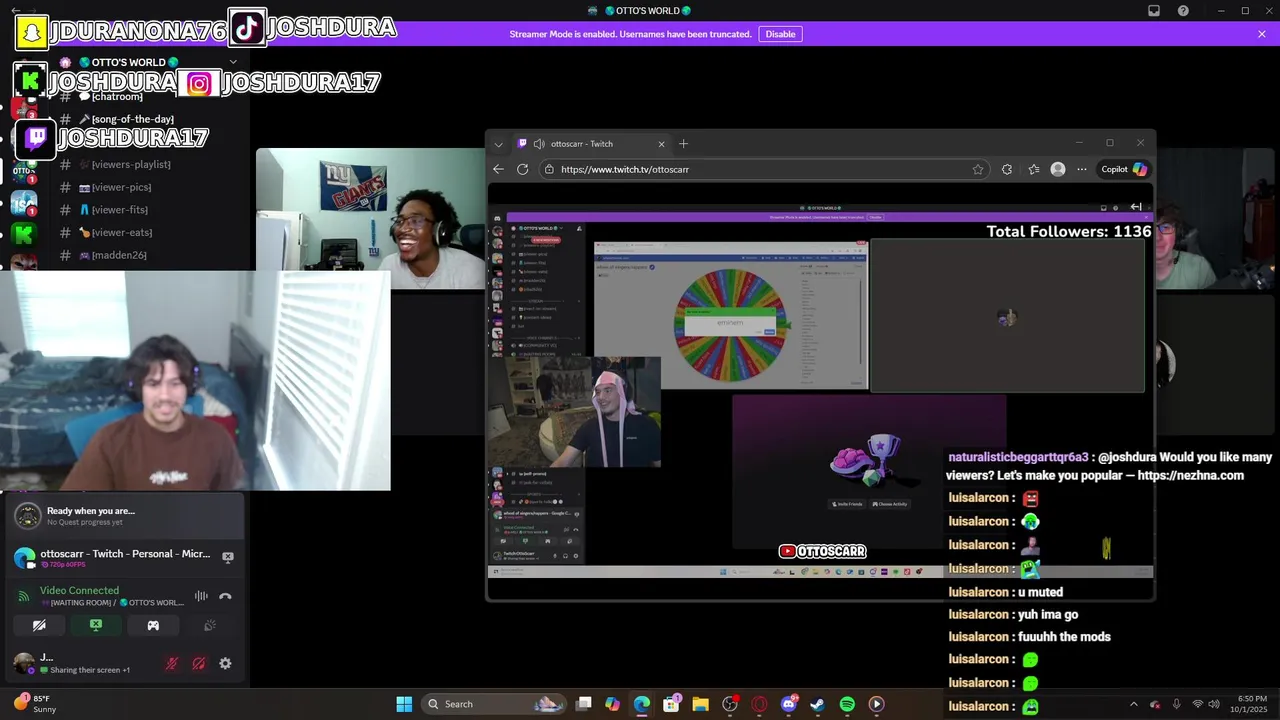
Task: Close the ottoscarr - Twitch tab
Action: 661,144
